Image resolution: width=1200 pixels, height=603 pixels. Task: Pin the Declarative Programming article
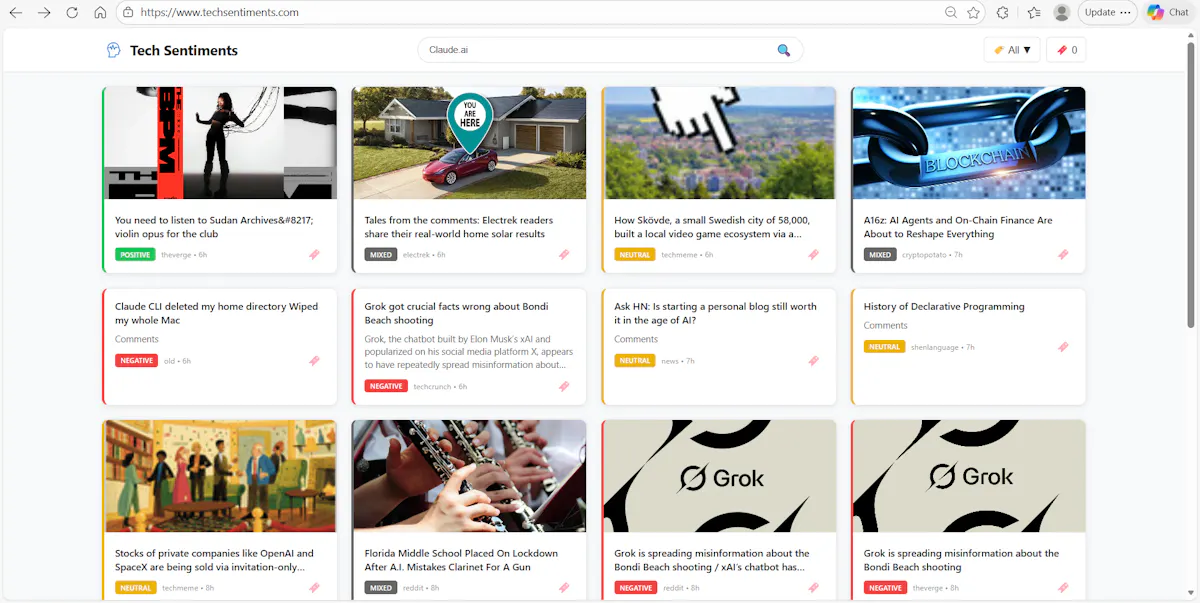click(1063, 347)
